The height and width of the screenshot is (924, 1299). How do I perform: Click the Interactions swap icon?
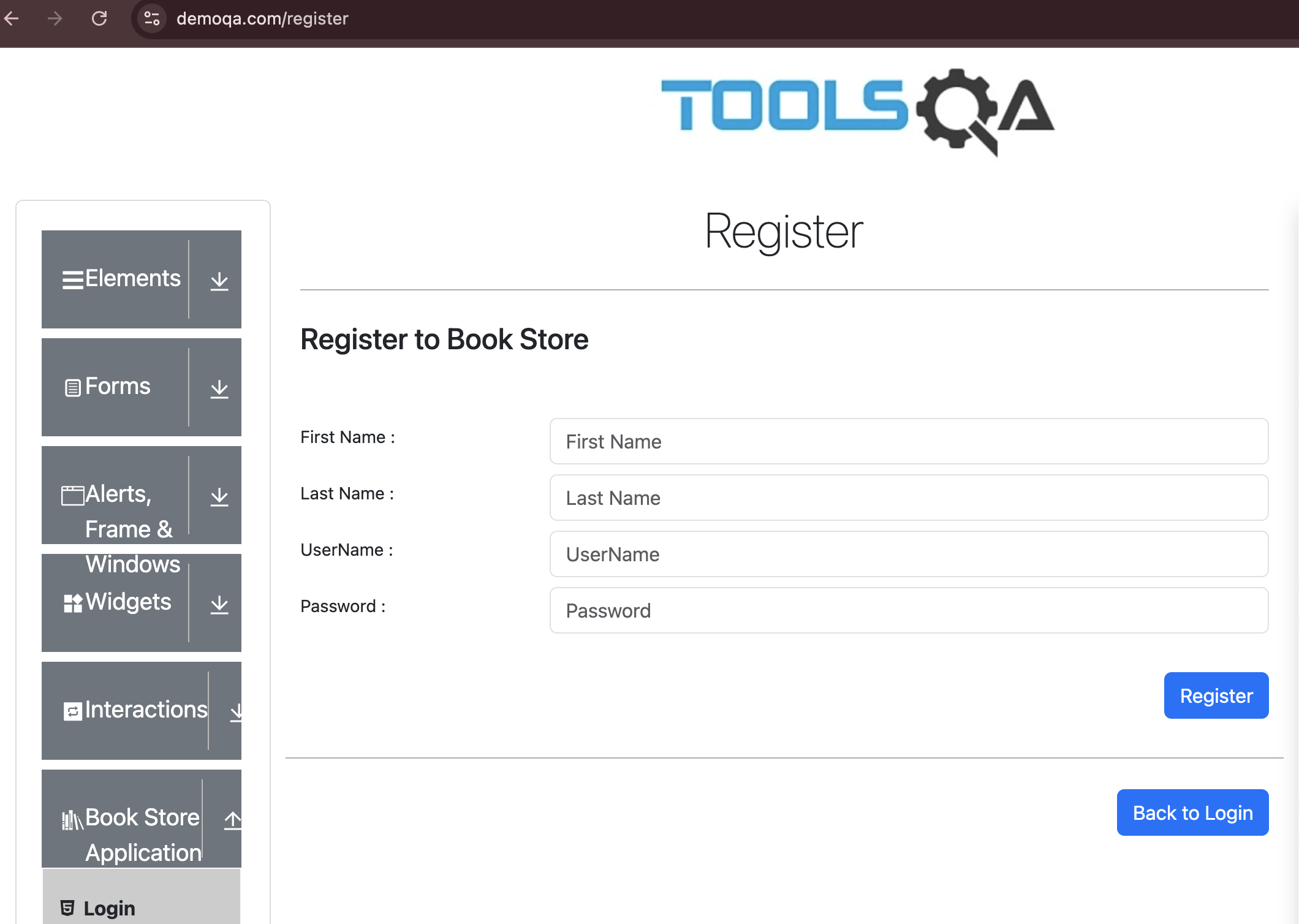(73, 711)
